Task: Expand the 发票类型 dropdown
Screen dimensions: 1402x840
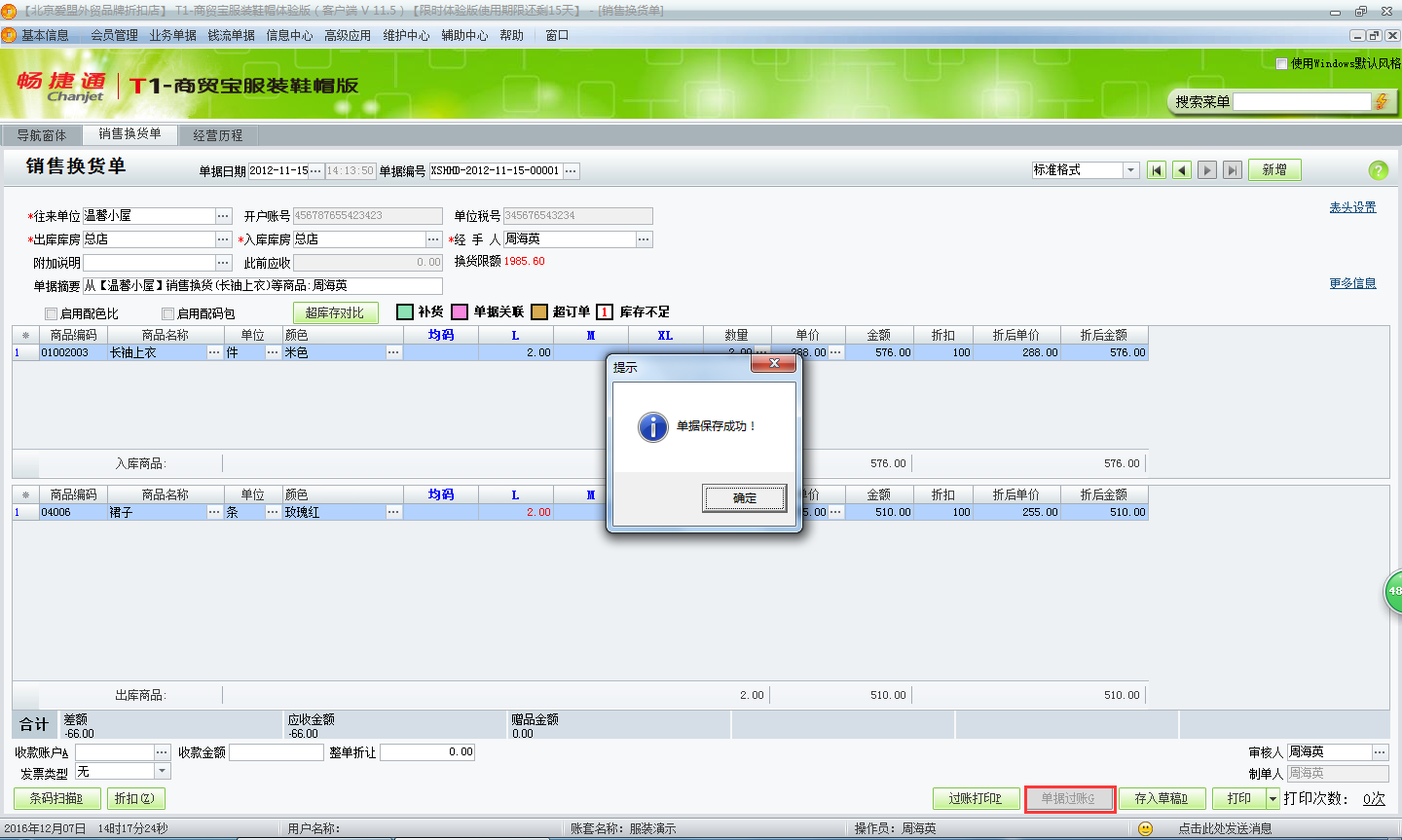Action: click(x=163, y=772)
